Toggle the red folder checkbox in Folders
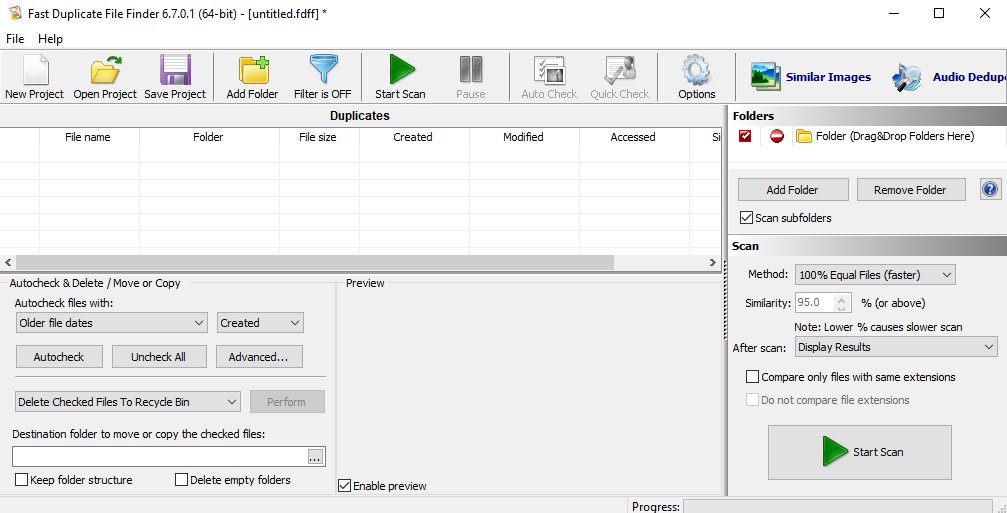Screen dimensions: 1007x513 point(745,136)
